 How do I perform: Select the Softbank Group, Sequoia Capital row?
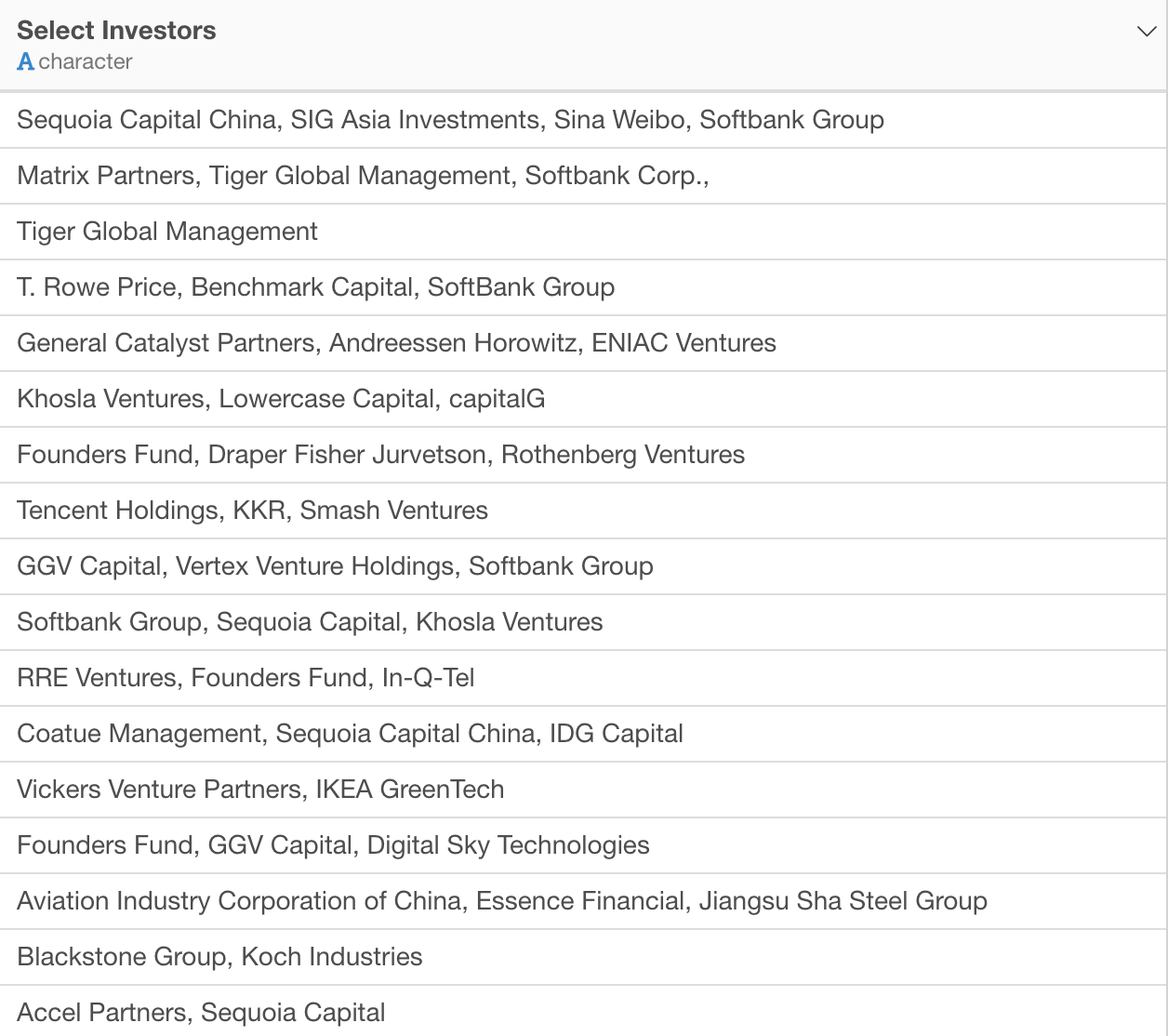click(x=583, y=622)
